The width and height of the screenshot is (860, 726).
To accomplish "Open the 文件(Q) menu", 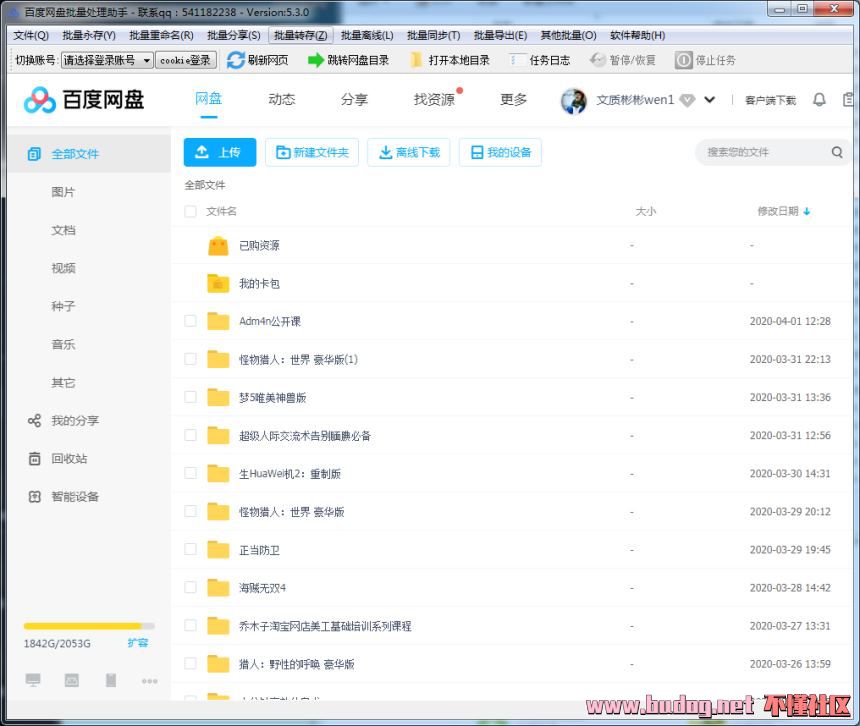I will click(x=31, y=36).
